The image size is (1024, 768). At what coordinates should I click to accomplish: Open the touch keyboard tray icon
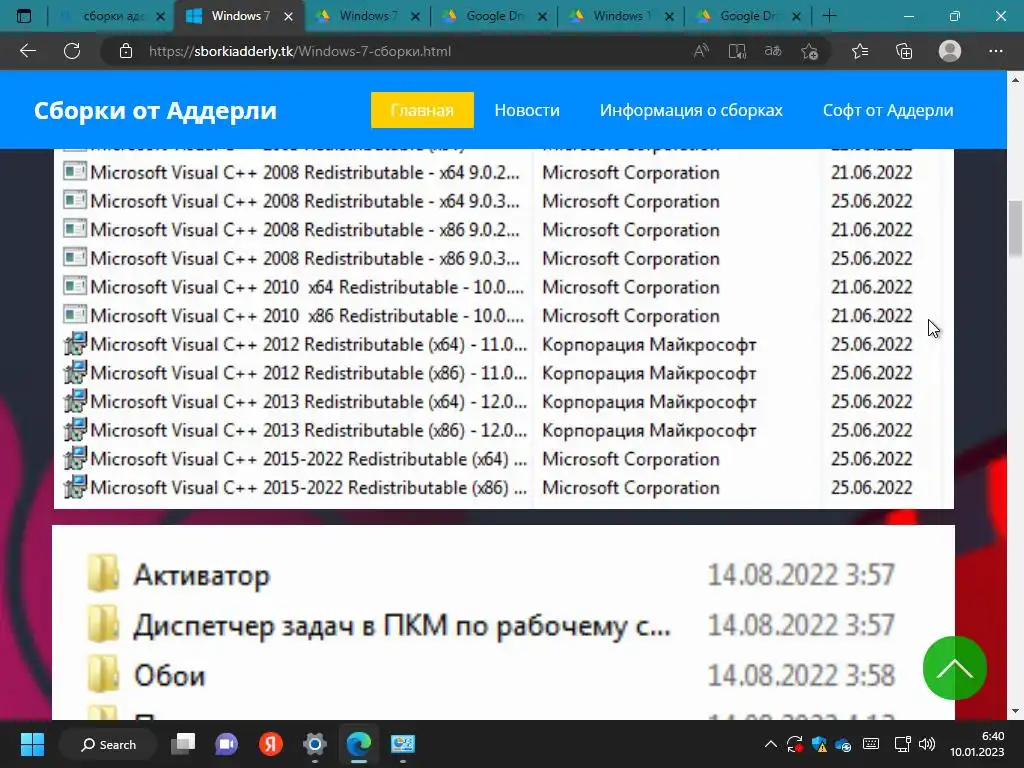click(871, 744)
